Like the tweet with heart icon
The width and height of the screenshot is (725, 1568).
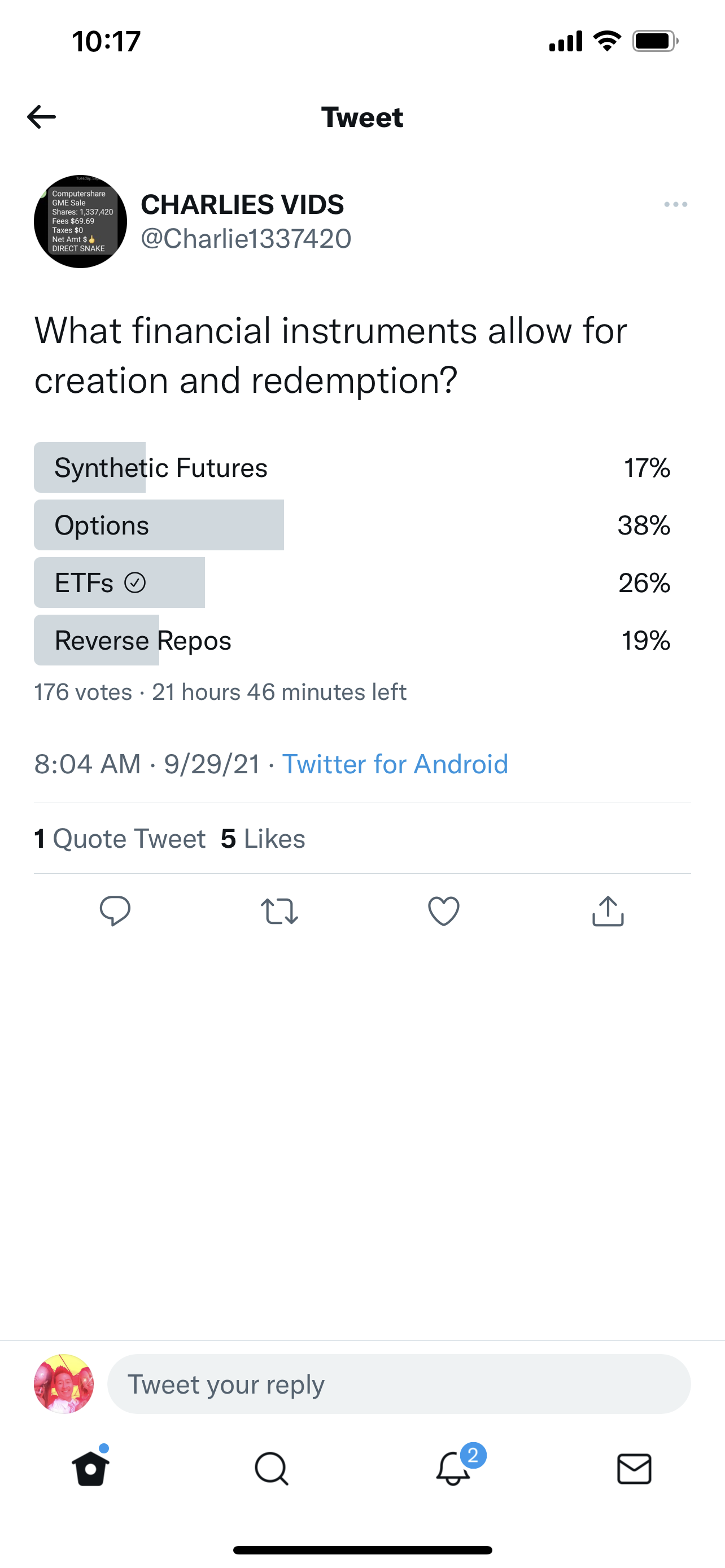pos(444,911)
